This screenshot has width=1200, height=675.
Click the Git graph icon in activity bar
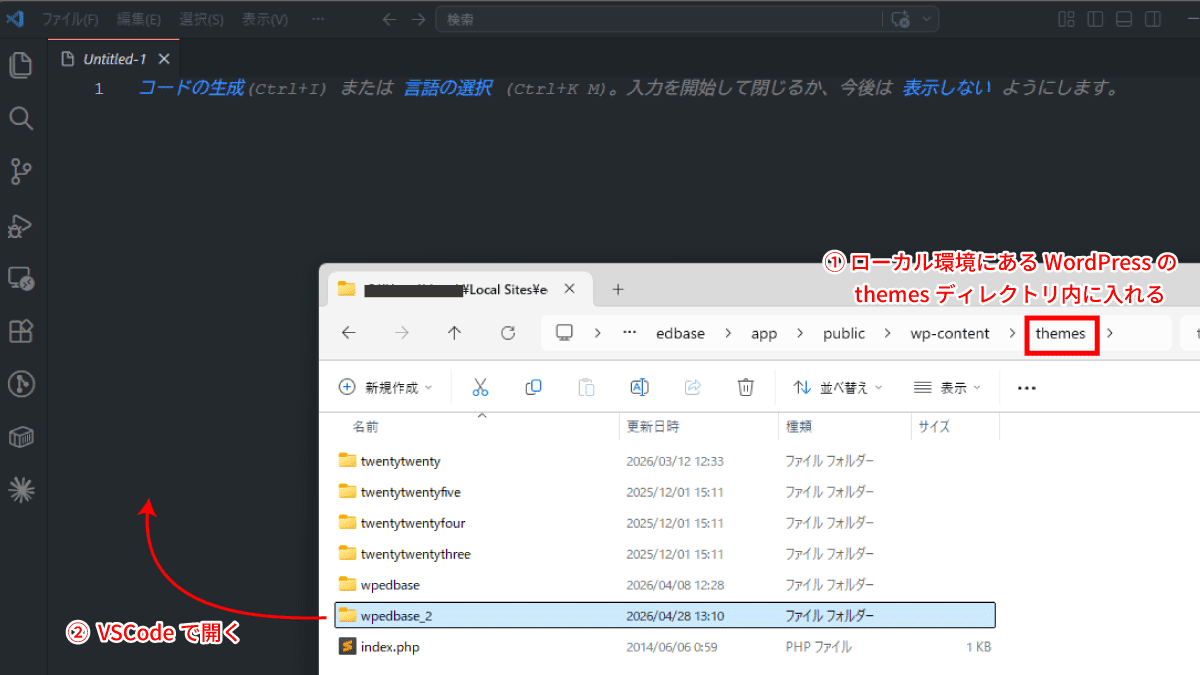[21, 384]
